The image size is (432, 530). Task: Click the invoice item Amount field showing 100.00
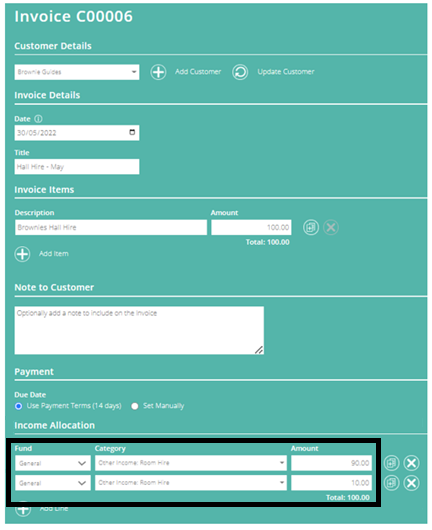(251, 227)
